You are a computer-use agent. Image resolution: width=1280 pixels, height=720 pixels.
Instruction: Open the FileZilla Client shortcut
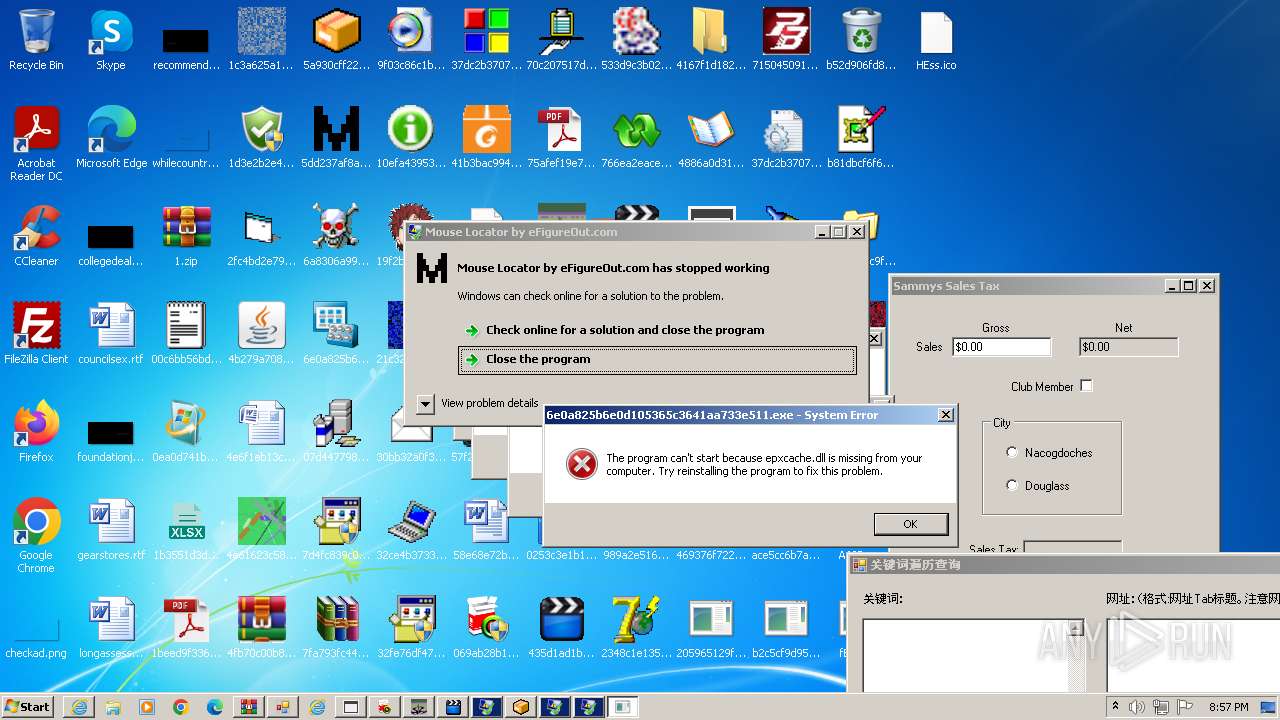pos(36,334)
